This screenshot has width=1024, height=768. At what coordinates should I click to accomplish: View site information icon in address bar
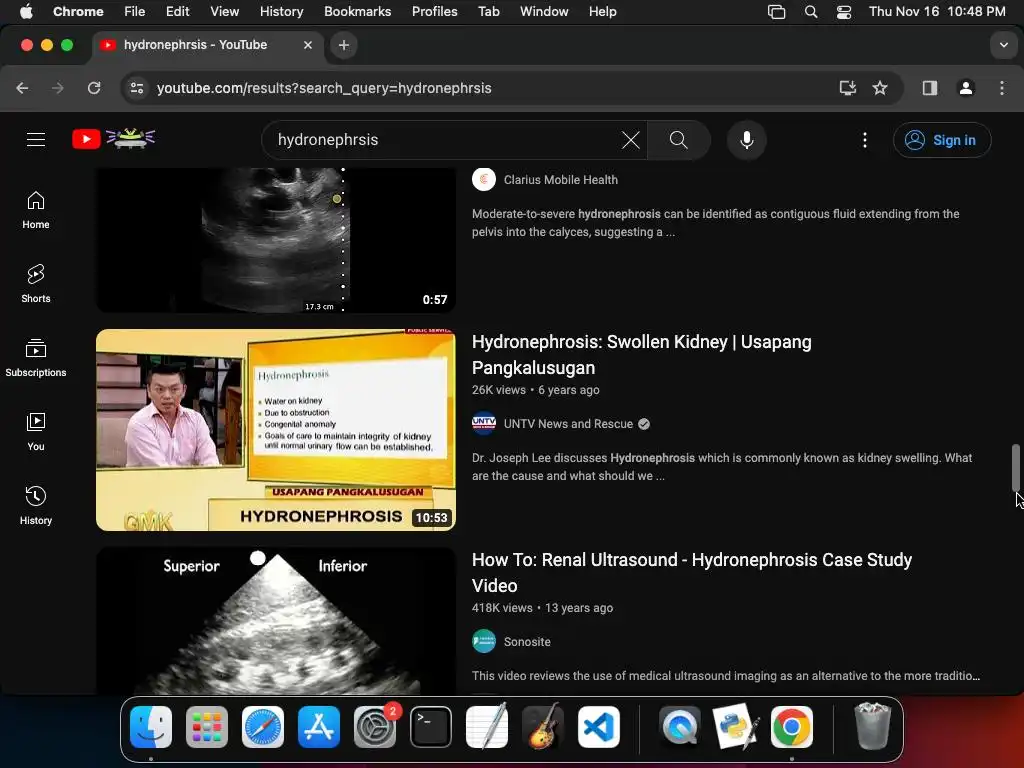coord(136,88)
